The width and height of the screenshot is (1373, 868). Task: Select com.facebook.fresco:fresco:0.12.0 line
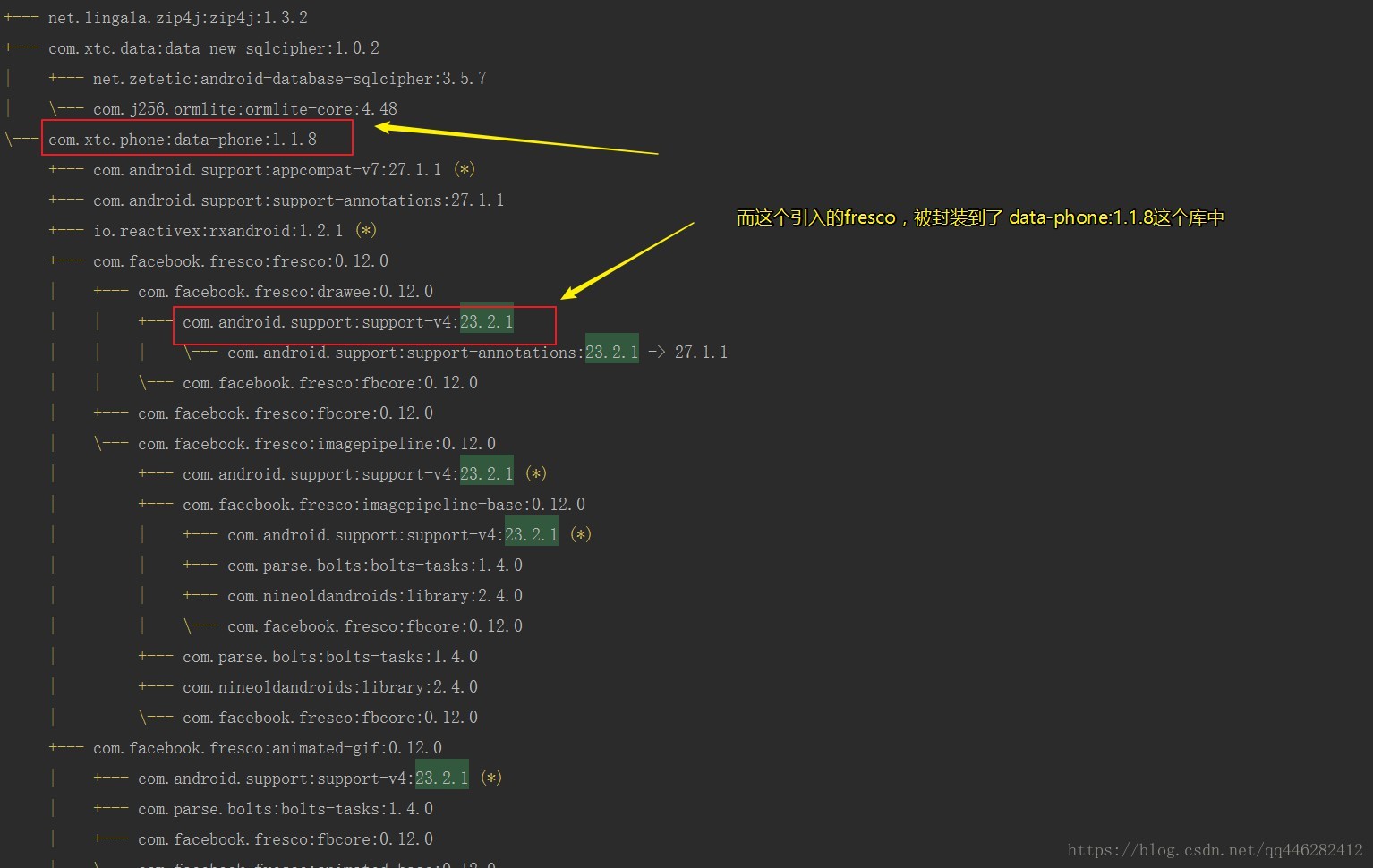click(x=241, y=261)
